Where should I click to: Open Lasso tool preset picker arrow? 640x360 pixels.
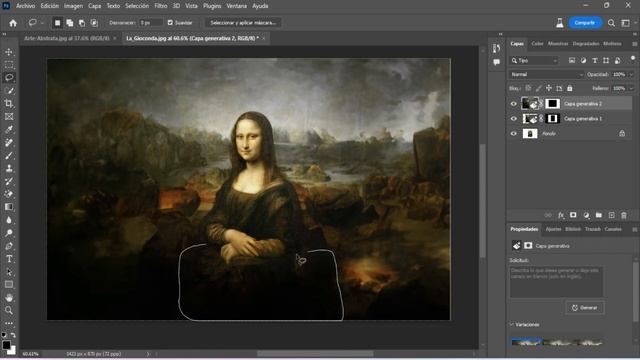point(42,23)
